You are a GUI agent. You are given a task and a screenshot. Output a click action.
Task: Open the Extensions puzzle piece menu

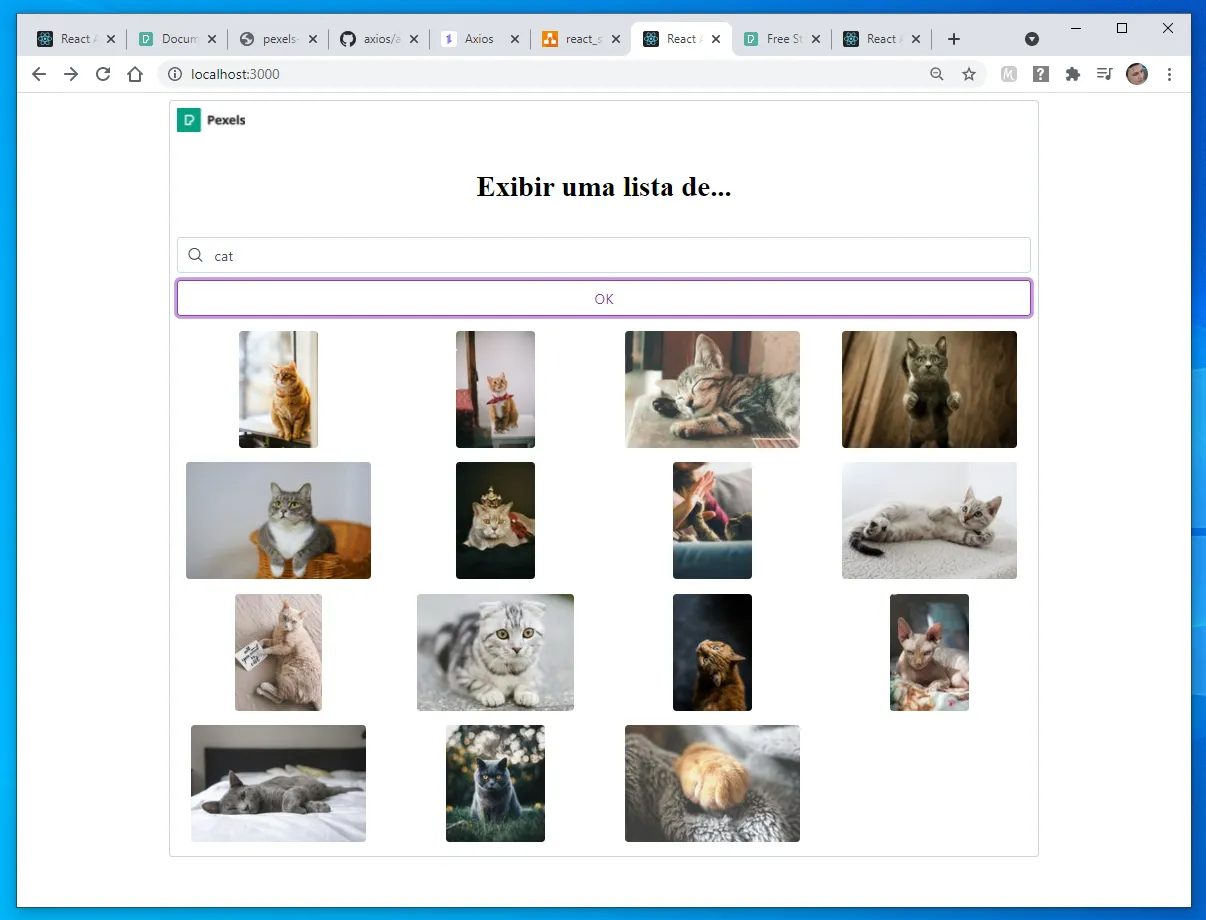[x=1073, y=74]
